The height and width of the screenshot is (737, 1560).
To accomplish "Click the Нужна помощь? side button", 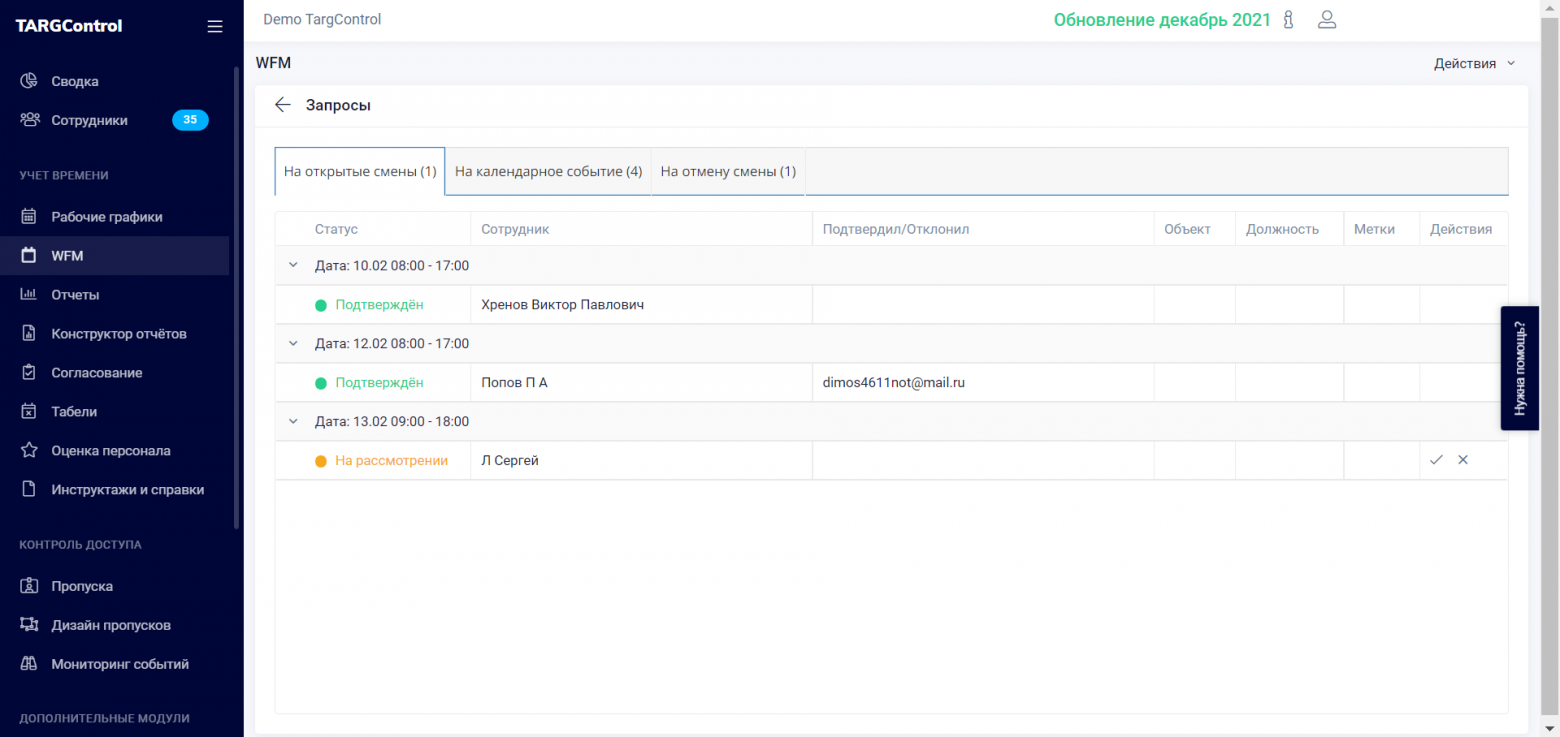I will click(1519, 368).
